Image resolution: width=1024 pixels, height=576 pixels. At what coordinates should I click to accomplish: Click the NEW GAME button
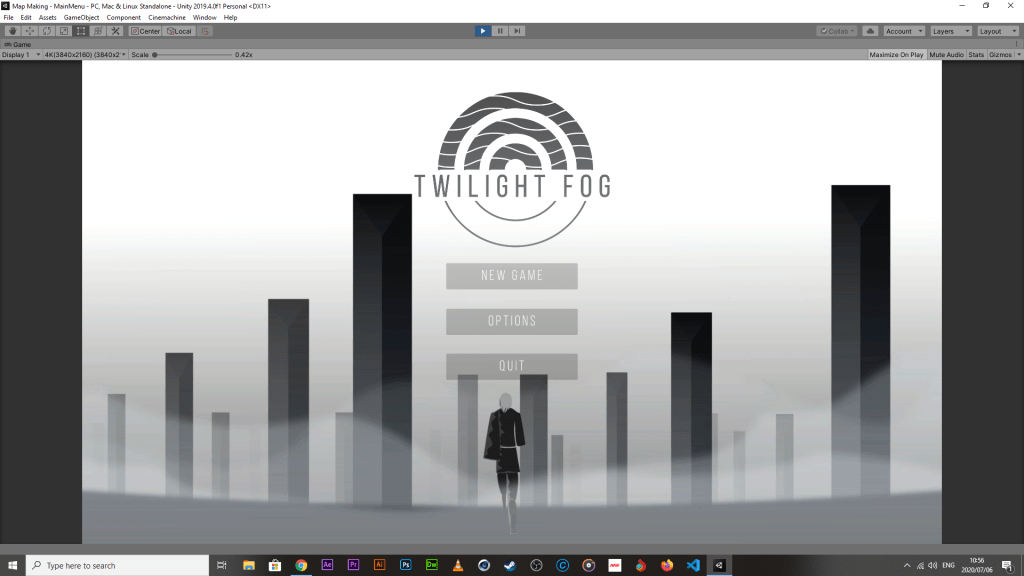point(512,276)
